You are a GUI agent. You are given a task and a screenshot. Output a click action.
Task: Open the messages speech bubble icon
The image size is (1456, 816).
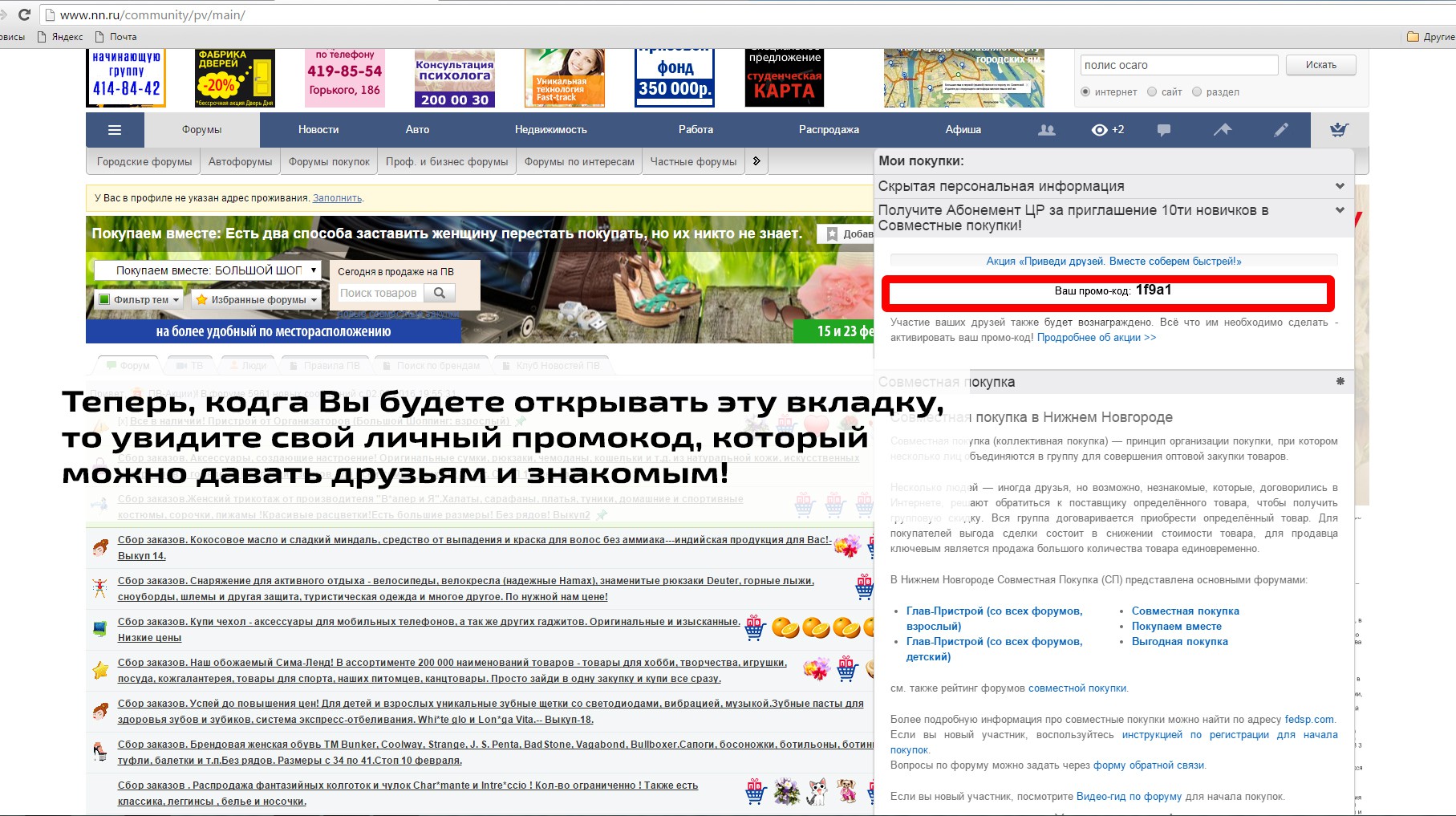click(1163, 130)
